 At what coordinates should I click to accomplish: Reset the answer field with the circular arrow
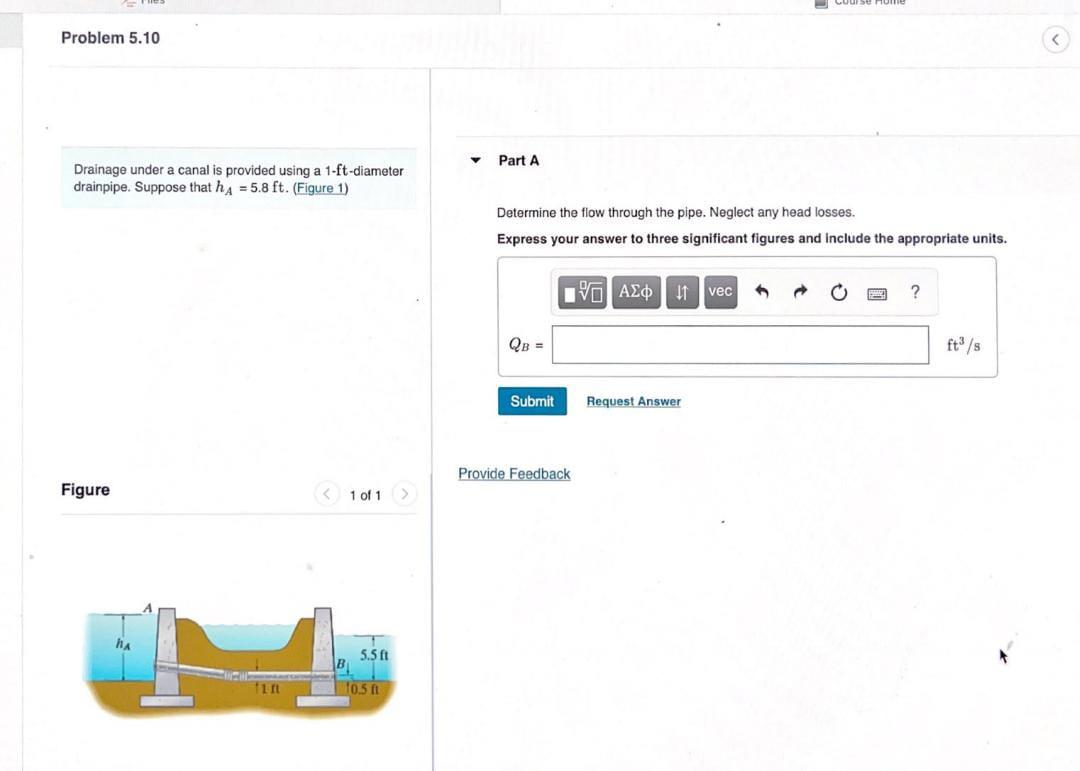point(838,293)
